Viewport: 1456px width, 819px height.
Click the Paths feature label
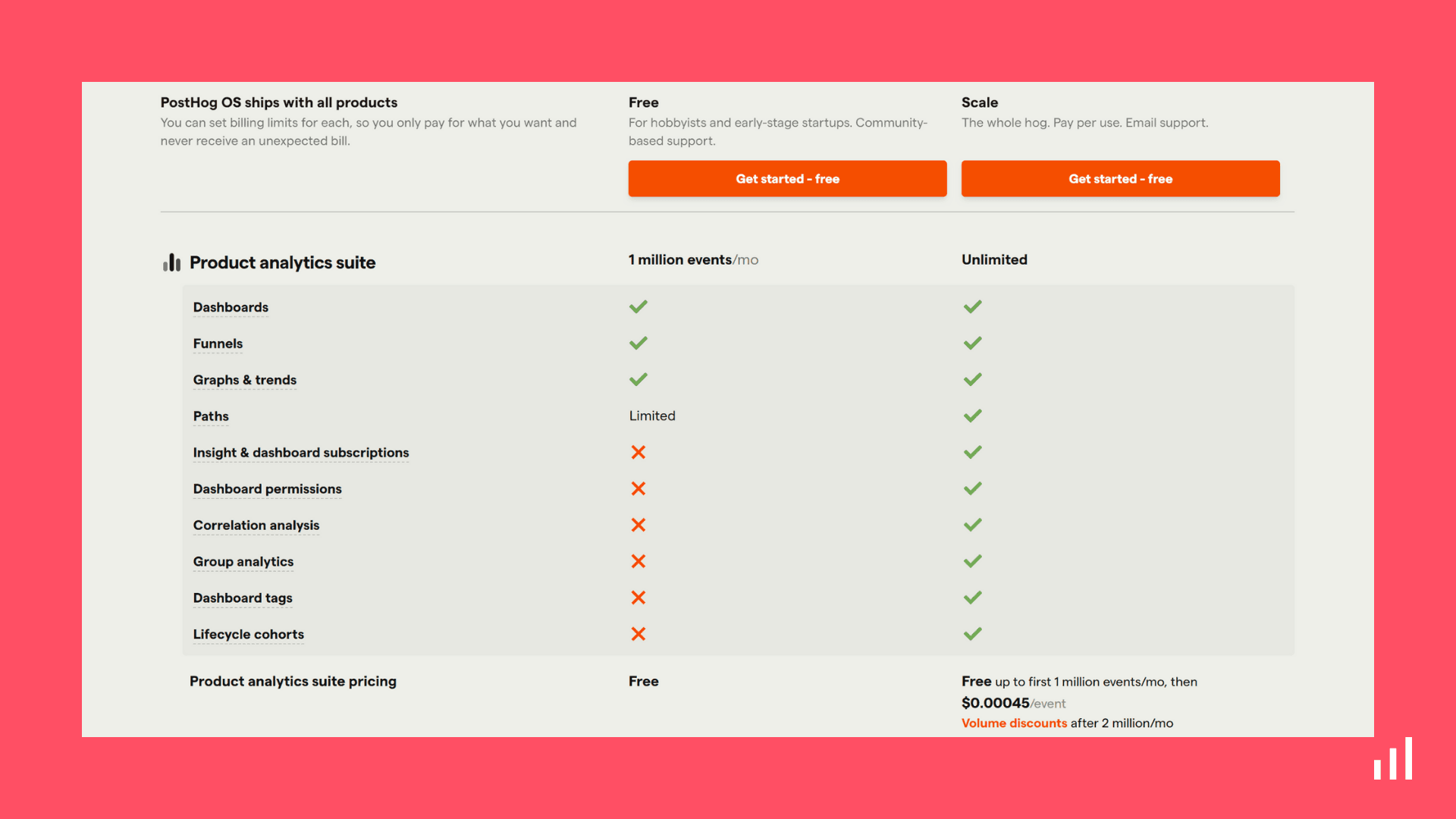[211, 416]
